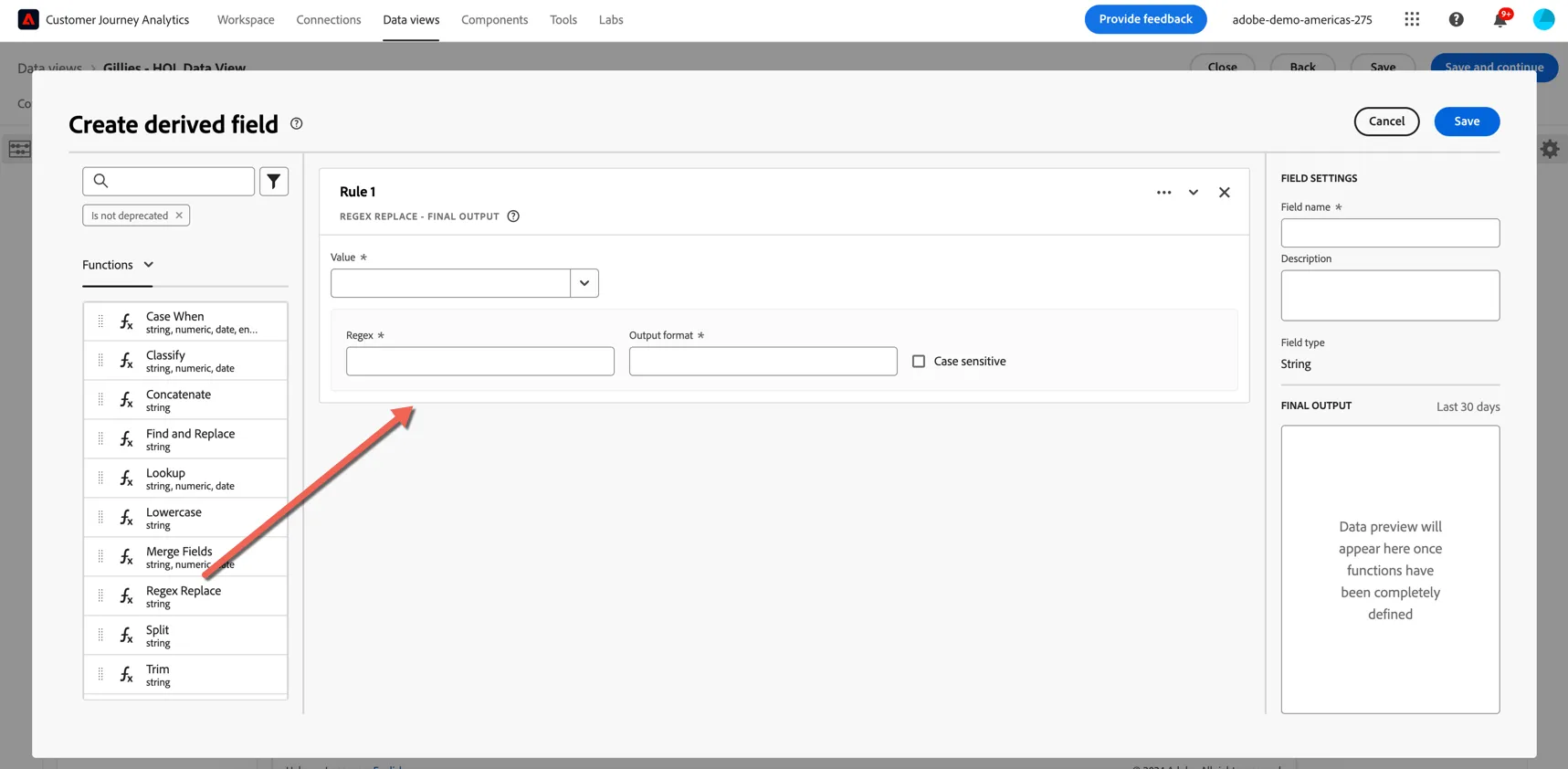Cancel the derived field dialog
Viewport: 1568px width, 769px height.
click(x=1386, y=121)
